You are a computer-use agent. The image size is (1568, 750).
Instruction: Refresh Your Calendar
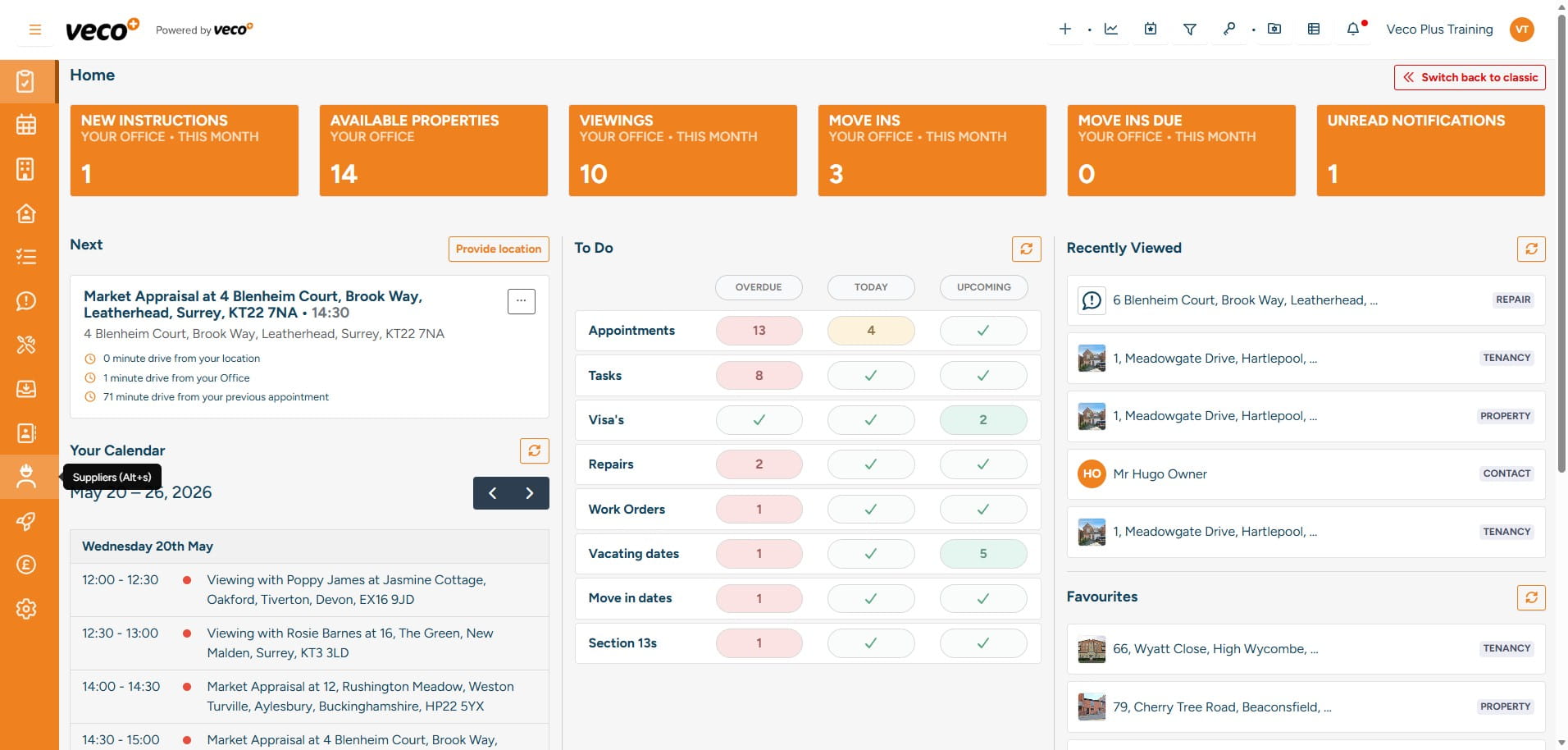tap(534, 450)
